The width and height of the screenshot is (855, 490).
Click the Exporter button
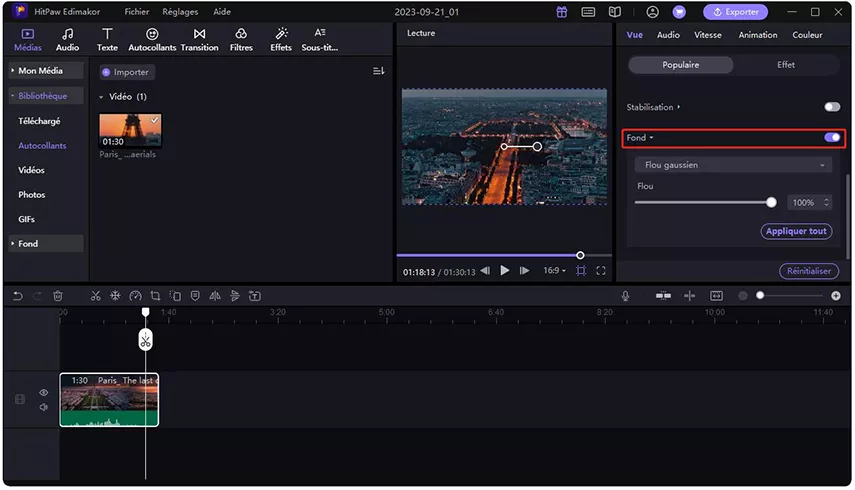(x=735, y=12)
